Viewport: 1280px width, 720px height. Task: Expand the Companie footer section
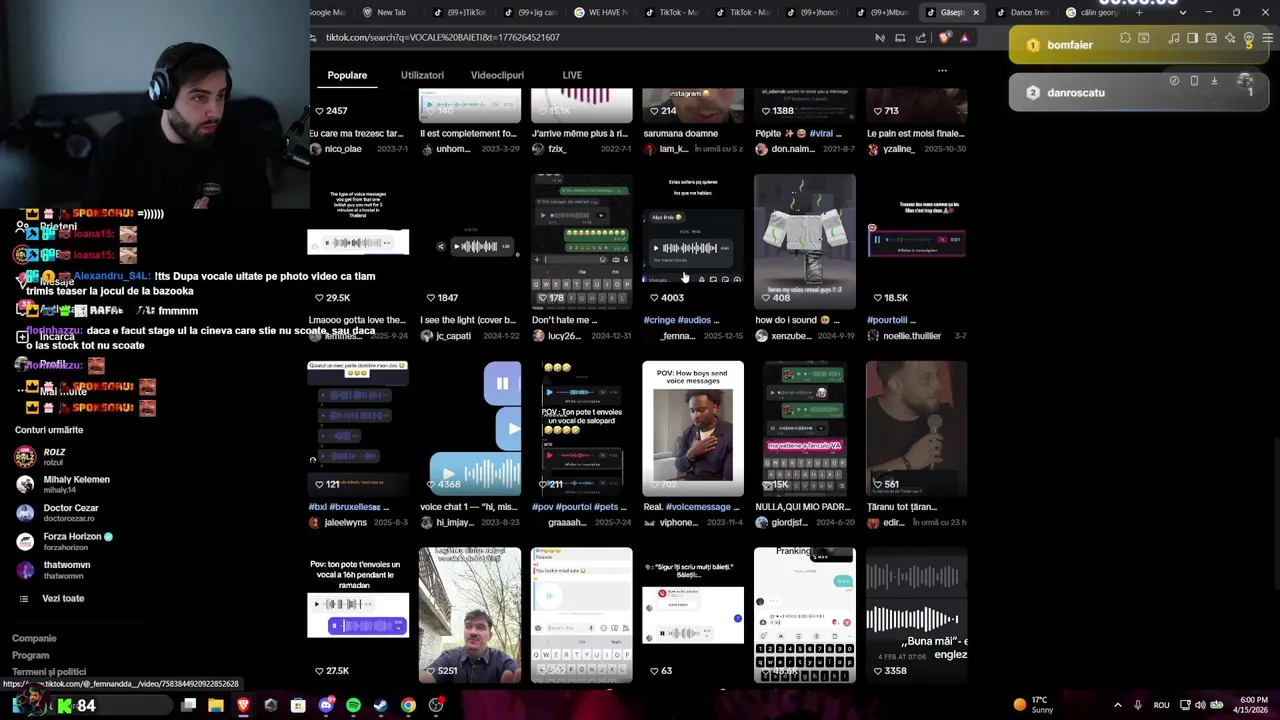[34, 638]
